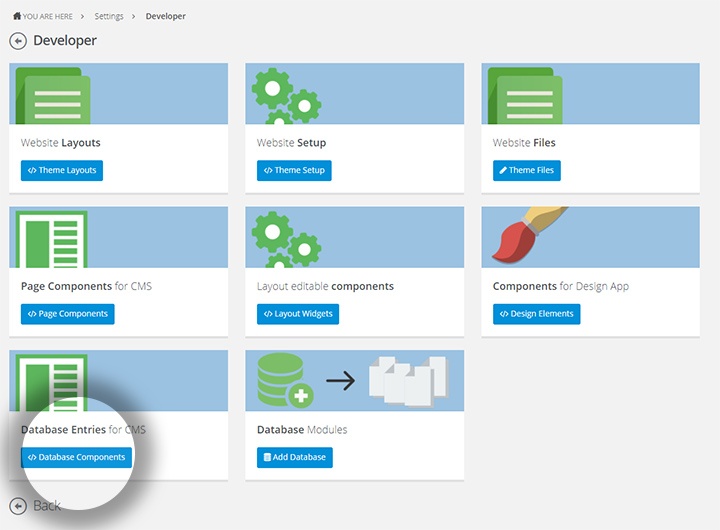The image size is (720, 530).
Task: Click the Website Setup gears icon
Action: (287, 96)
